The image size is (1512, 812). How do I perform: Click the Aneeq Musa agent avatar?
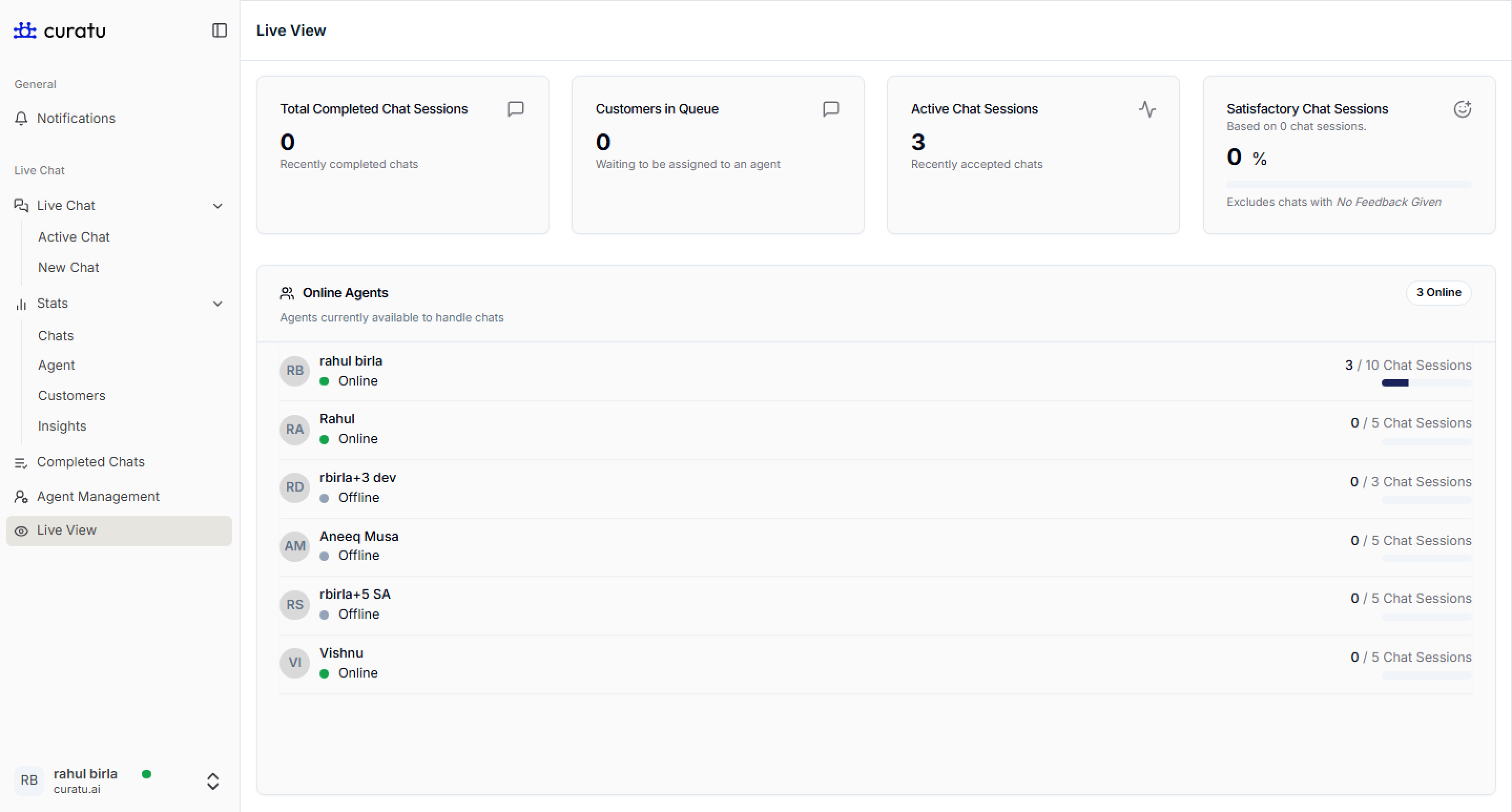click(x=295, y=546)
